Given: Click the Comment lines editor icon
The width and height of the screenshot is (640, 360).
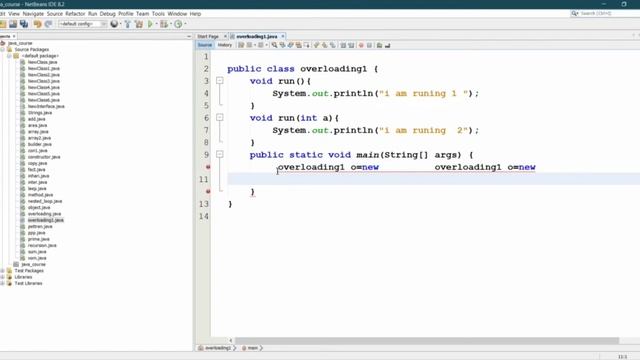Looking at the screenshot, I should coord(379,45).
